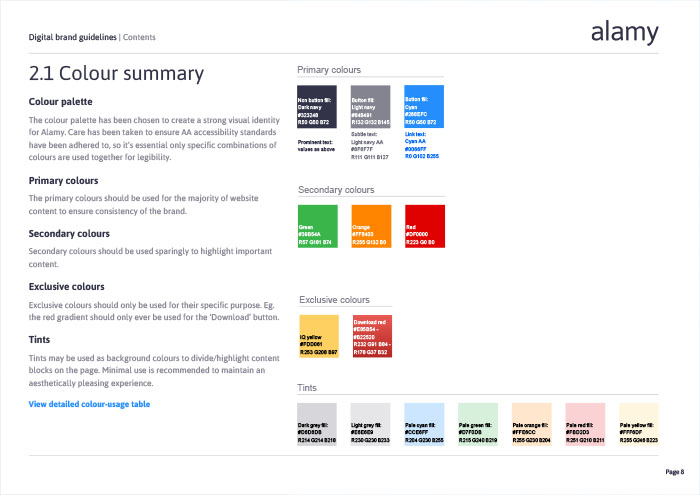
Task: Select the Light navy button fill swatch
Action: tap(371, 107)
